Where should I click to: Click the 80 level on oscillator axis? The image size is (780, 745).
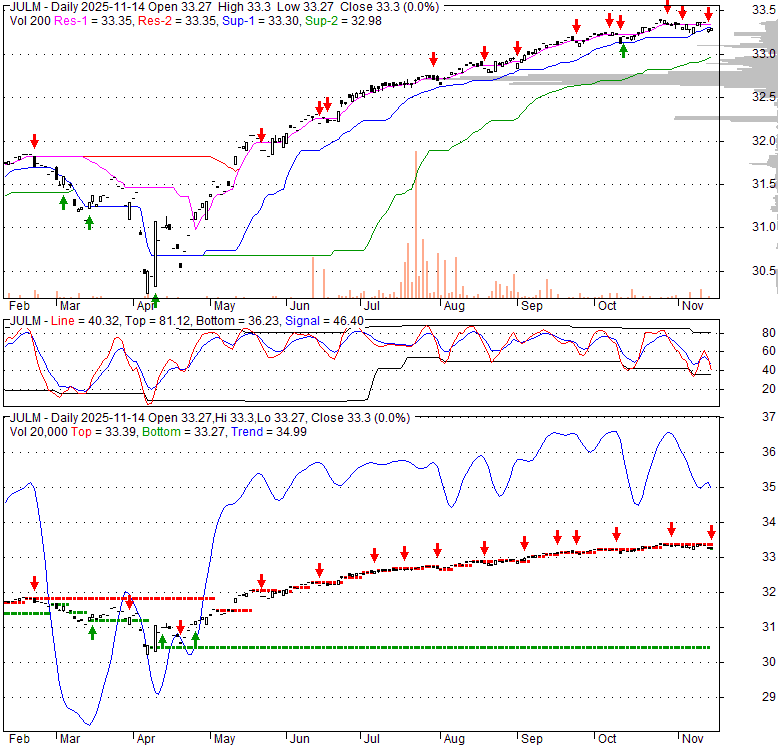click(x=769, y=333)
